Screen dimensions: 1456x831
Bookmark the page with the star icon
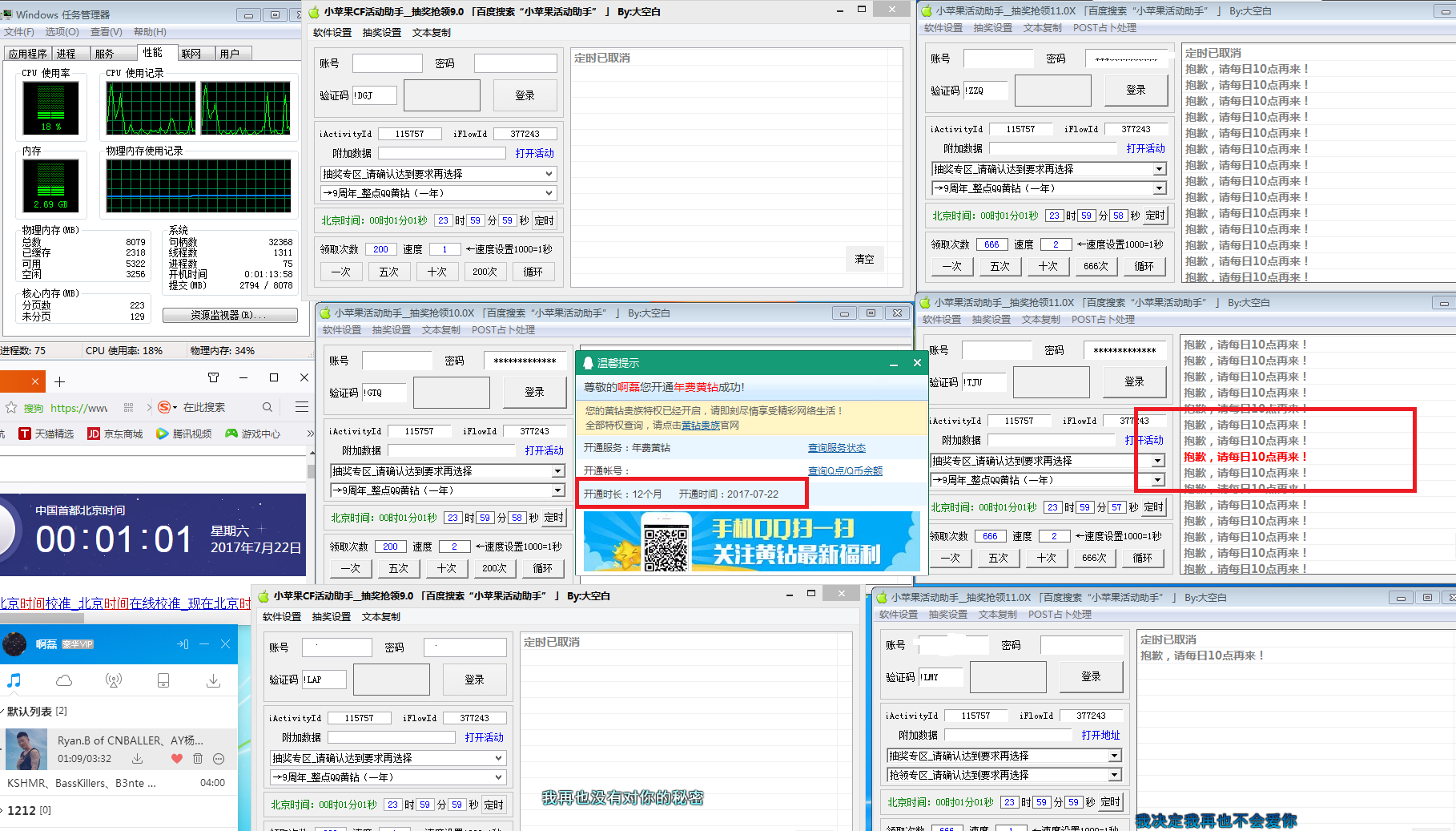[x=11, y=407]
